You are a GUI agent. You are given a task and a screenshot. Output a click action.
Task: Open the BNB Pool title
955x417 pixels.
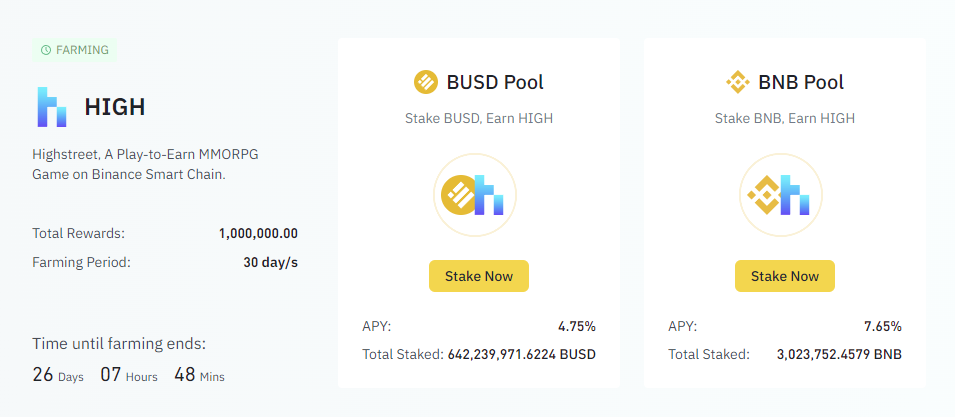point(801,82)
